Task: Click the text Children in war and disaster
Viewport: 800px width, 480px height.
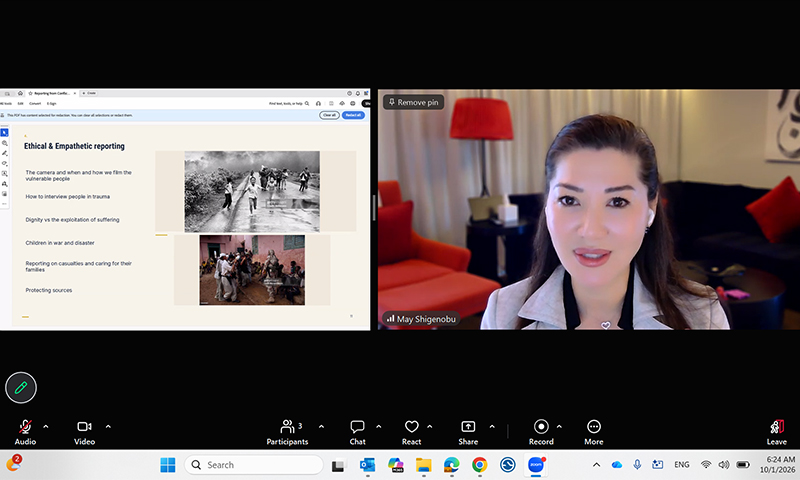Action: coord(60,243)
